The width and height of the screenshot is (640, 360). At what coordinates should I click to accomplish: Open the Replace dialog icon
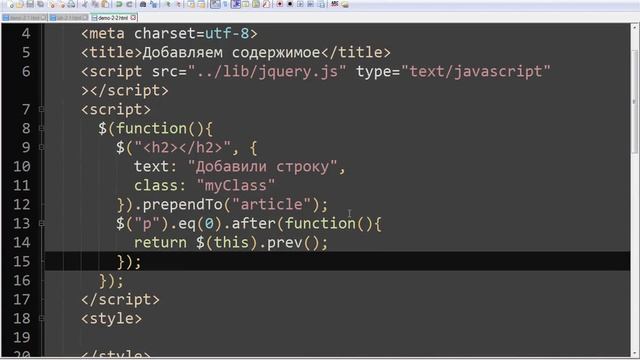tap(153, 4)
